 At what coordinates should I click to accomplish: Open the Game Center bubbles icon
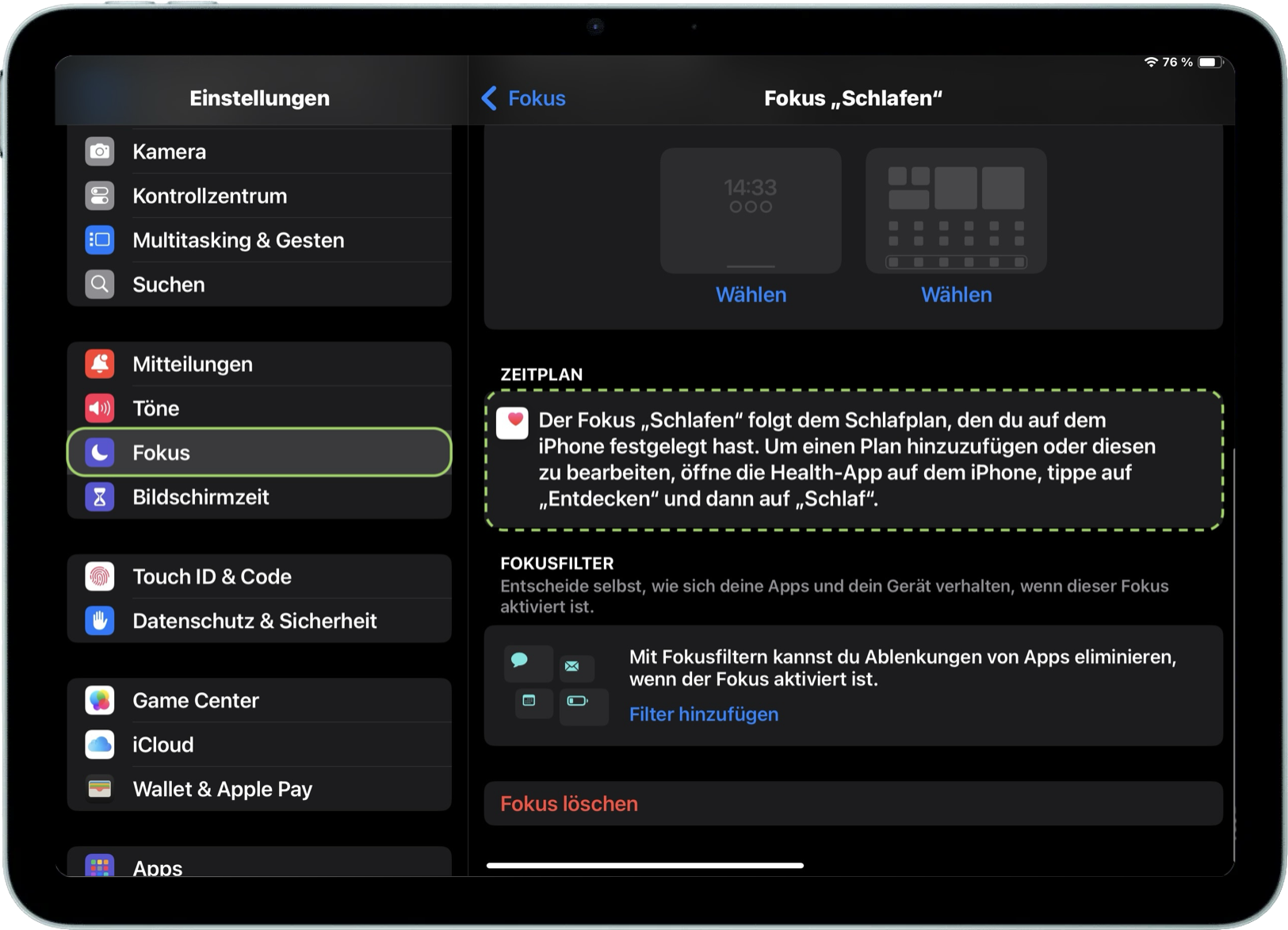[100, 700]
